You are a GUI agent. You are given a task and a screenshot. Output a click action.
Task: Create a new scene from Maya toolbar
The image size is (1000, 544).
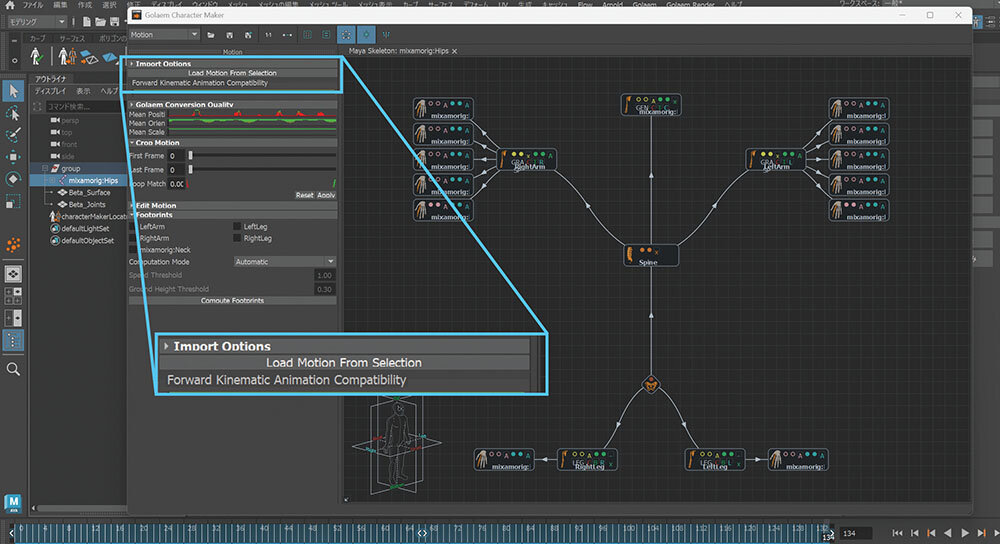click(87, 22)
